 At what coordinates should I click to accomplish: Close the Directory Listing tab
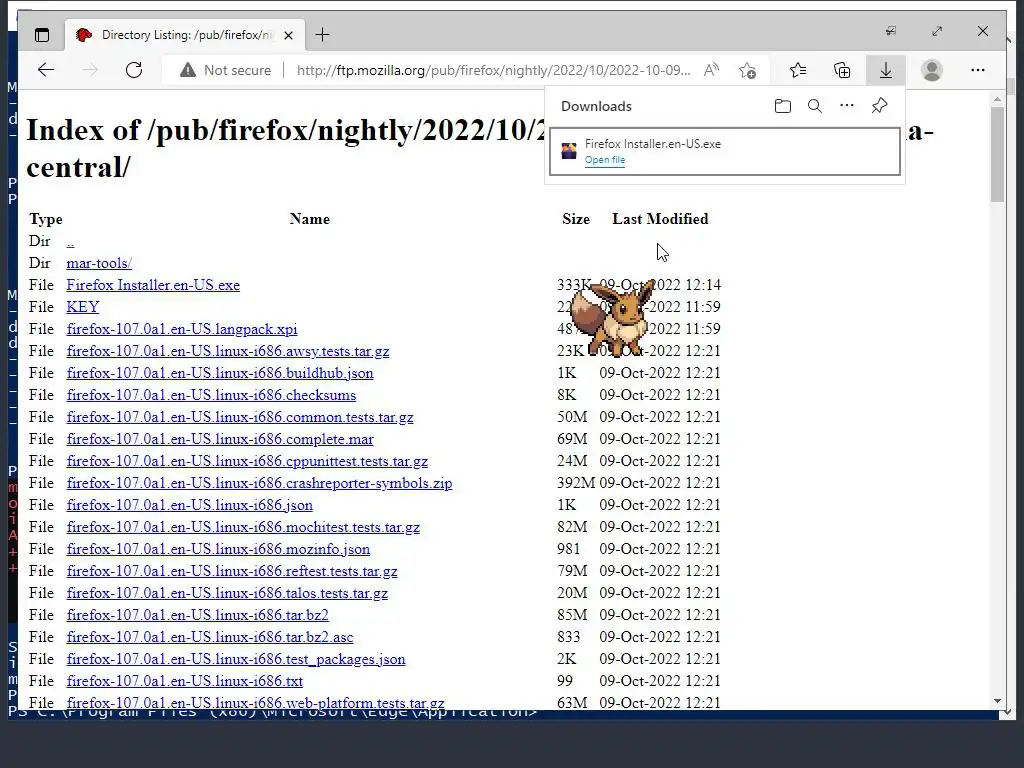(x=289, y=35)
